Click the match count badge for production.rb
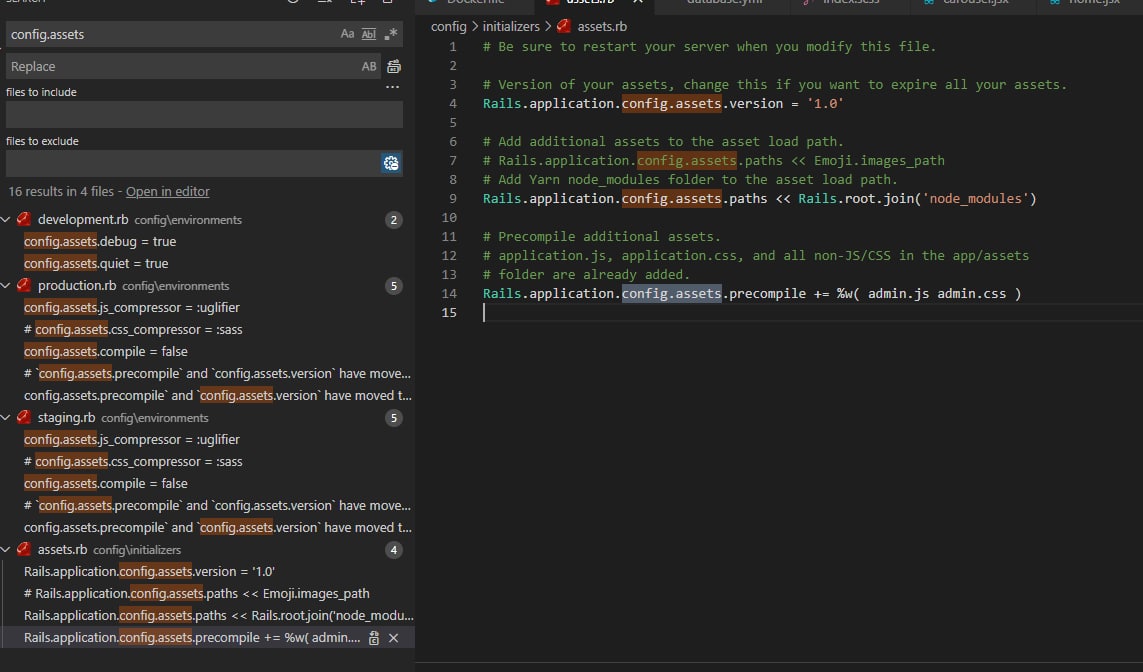Image resolution: width=1143 pixels, height=672 pixels. click(x=394, y=286)
